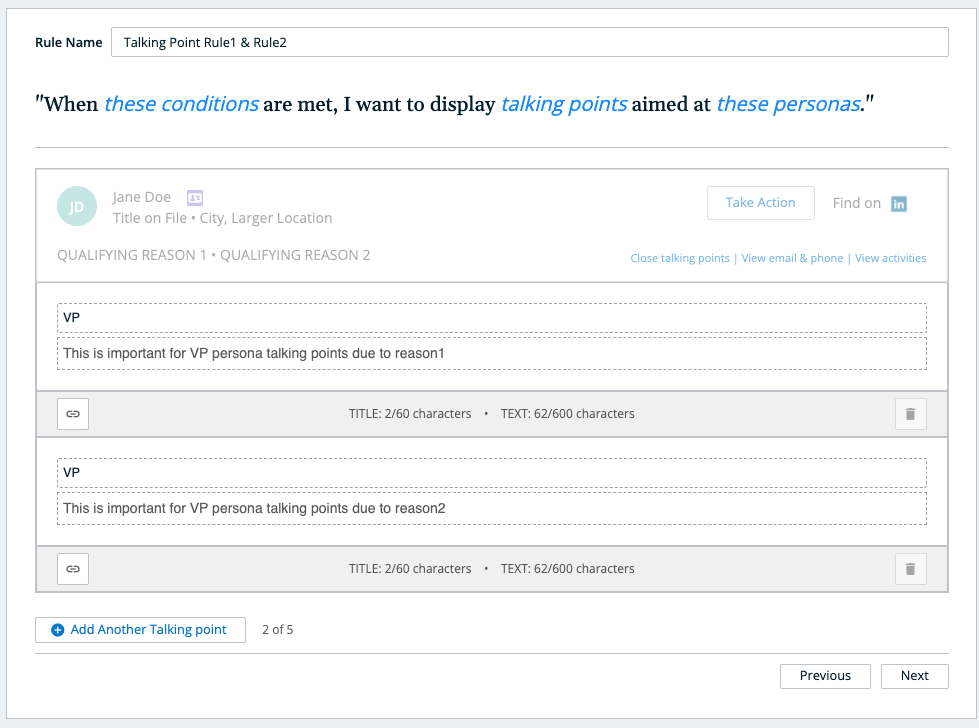The height and width of the screenshot is (728, 979).
Task: Click the Next button
Action: coord(915,676)
